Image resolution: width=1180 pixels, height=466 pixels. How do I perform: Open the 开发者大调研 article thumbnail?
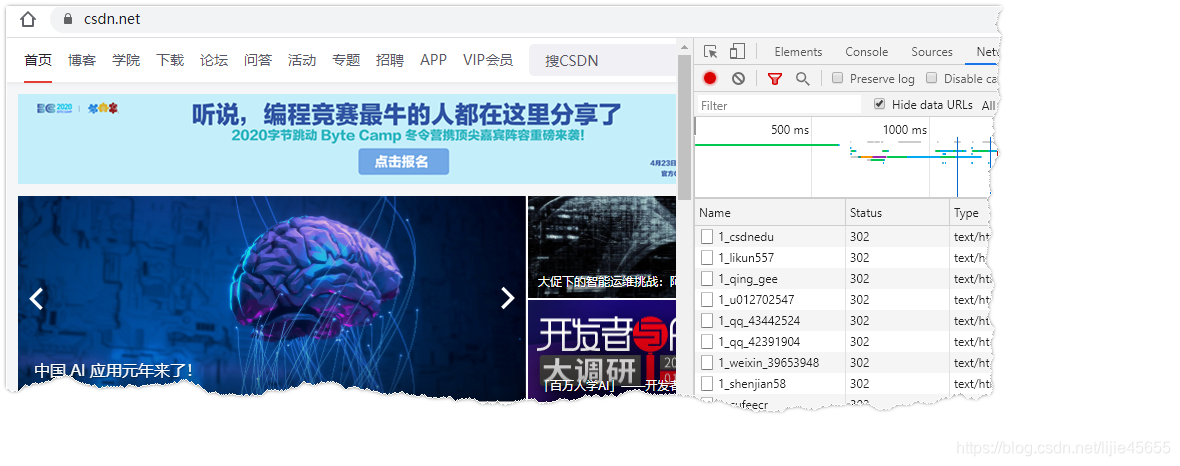[x=602, y=348]
